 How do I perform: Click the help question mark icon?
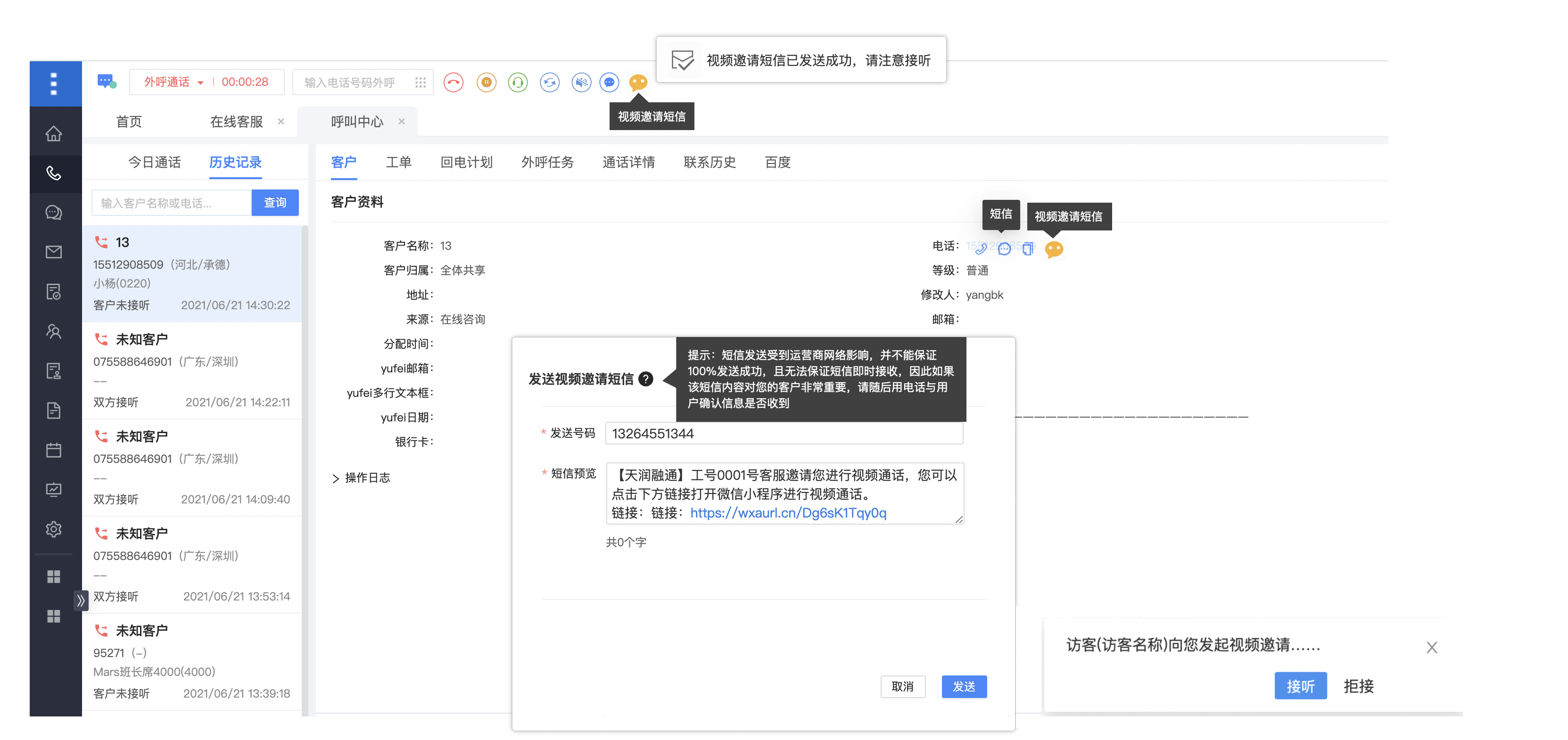(x=646, y=378)
